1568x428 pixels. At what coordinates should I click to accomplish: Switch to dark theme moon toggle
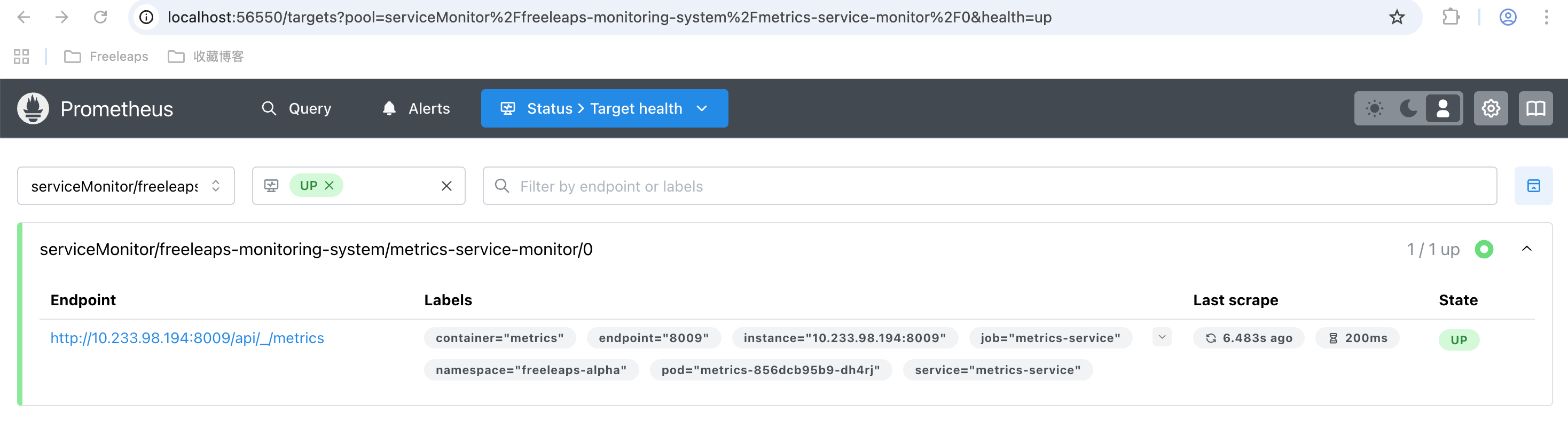[1408, 108]
